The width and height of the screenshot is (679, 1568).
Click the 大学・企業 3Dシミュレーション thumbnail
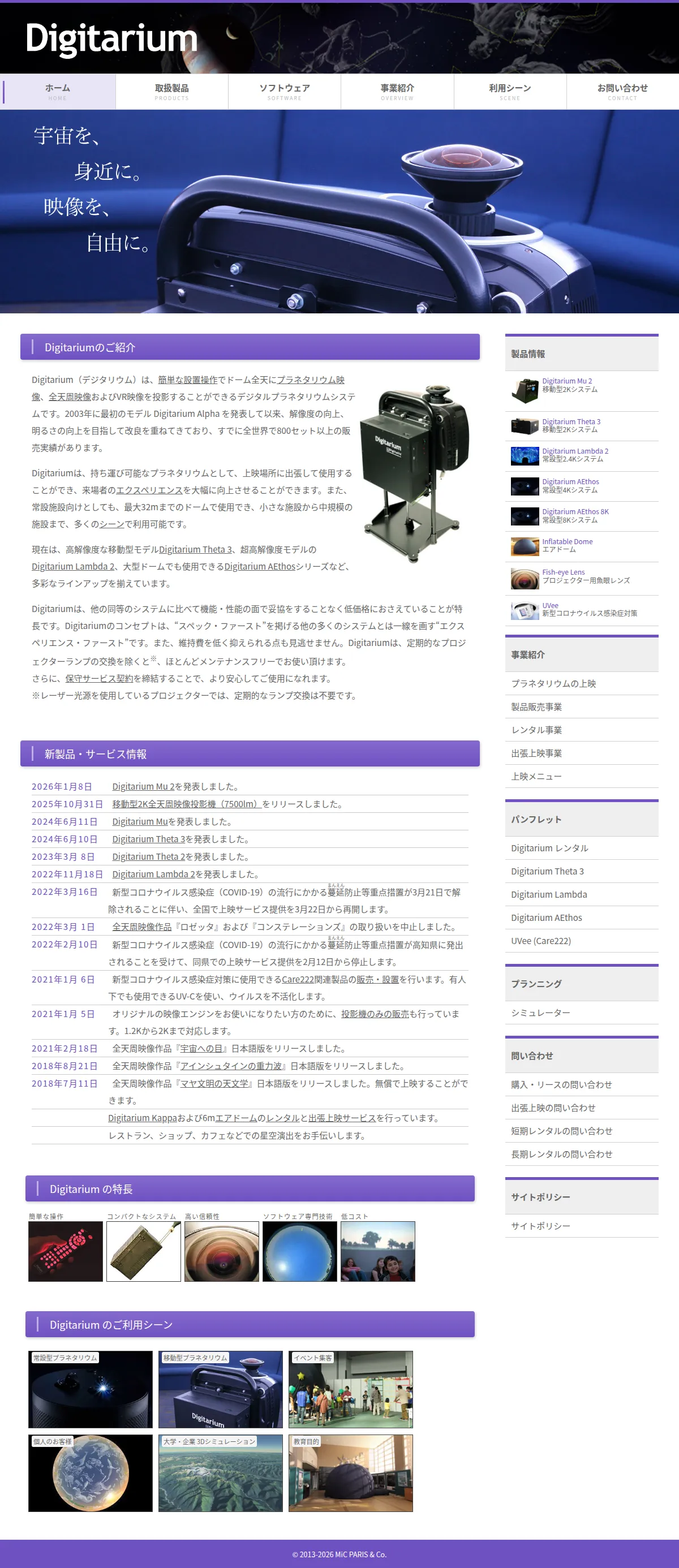tap(221, 1473)
